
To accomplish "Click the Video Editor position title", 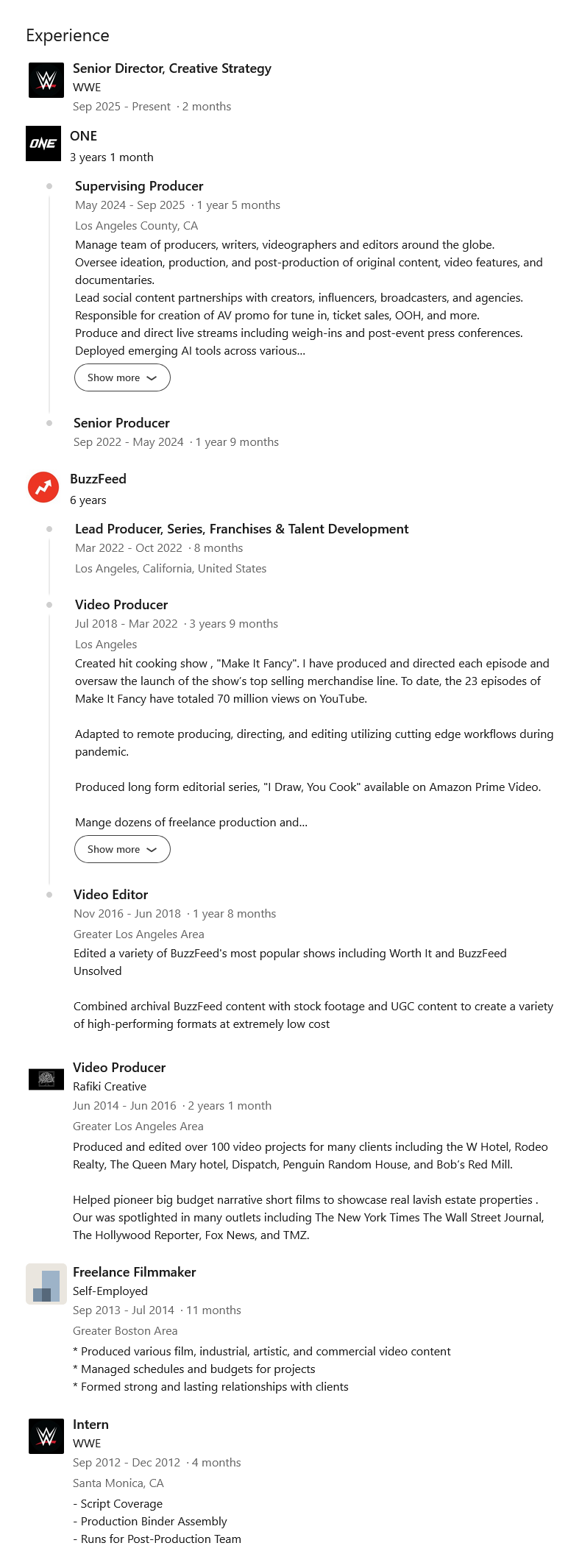I will click(110, 895).
